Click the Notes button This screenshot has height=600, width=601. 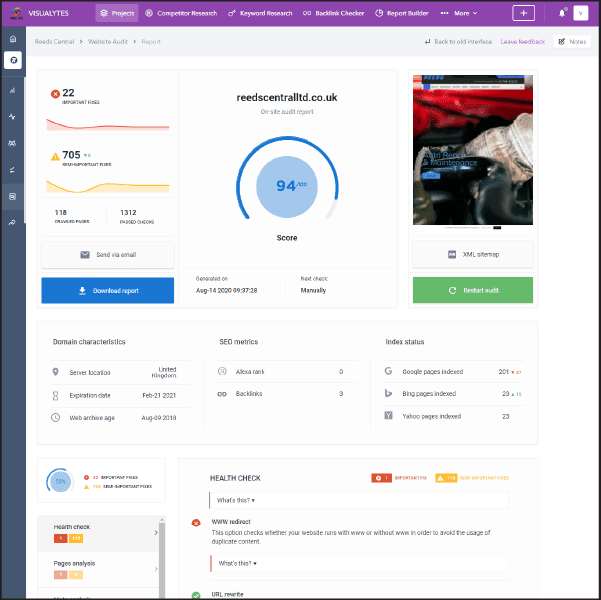[x=572, y=41]
